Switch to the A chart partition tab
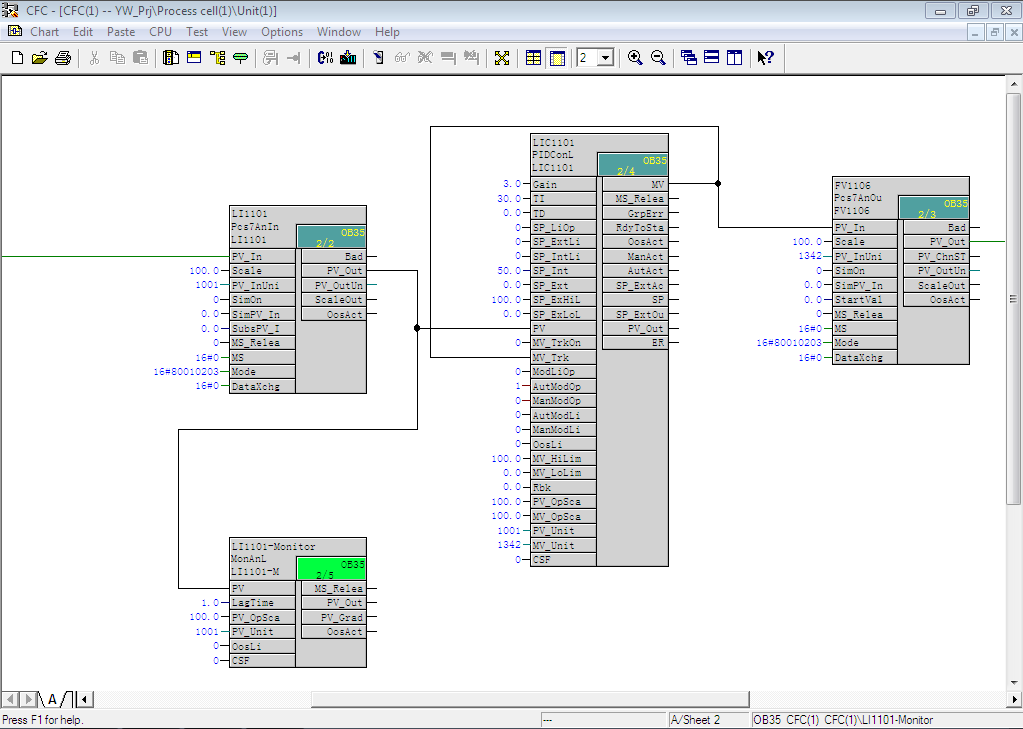The width and height of the screenshot is (1023, 729). (54, 699)
